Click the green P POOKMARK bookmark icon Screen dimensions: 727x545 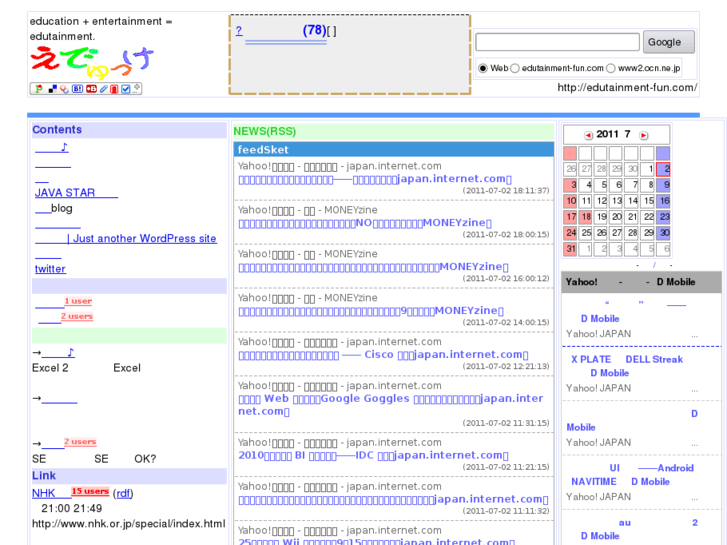tap(38, 89)
